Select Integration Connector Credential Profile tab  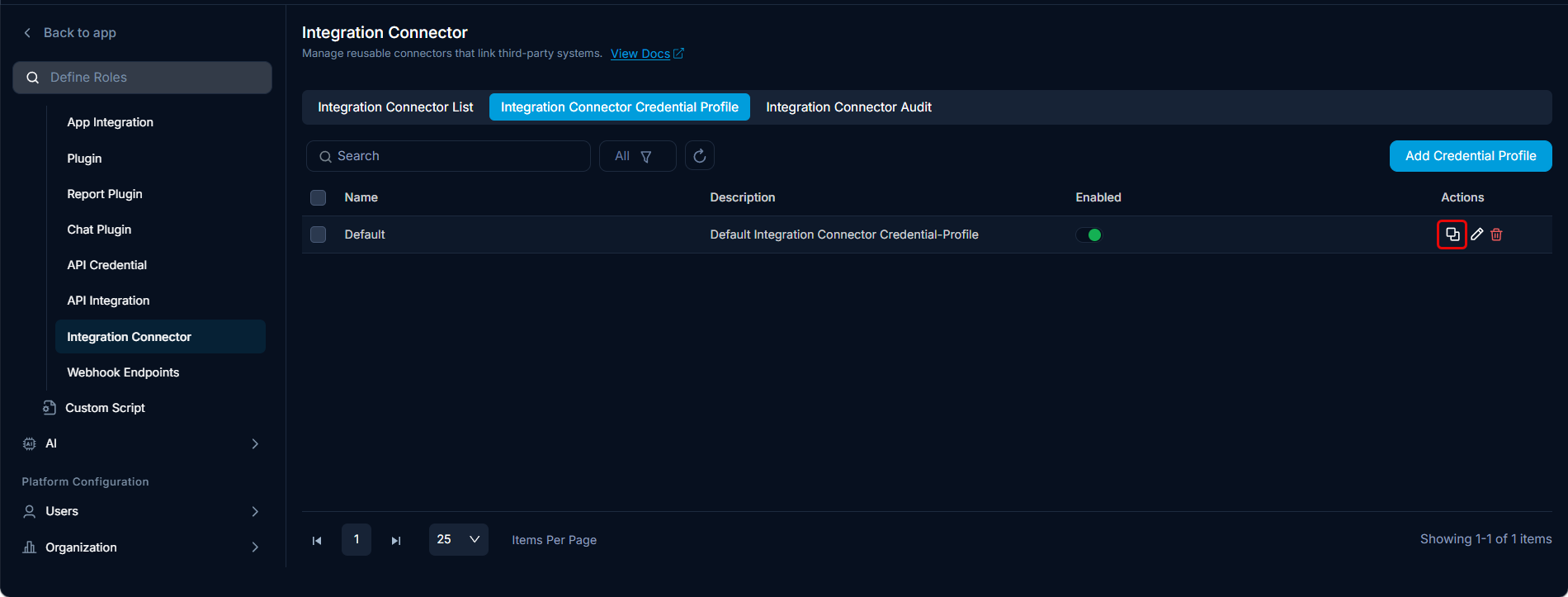[x=620, y=107]
